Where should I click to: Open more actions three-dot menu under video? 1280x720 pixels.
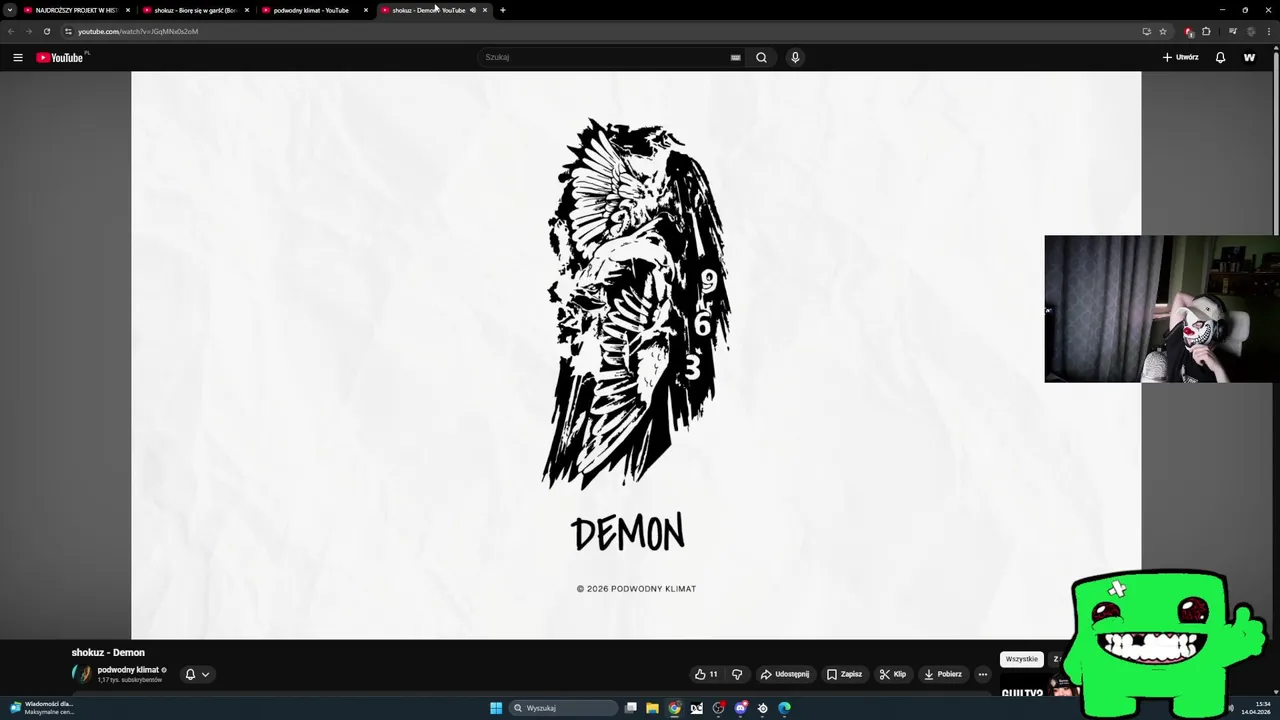pos(983,674)
